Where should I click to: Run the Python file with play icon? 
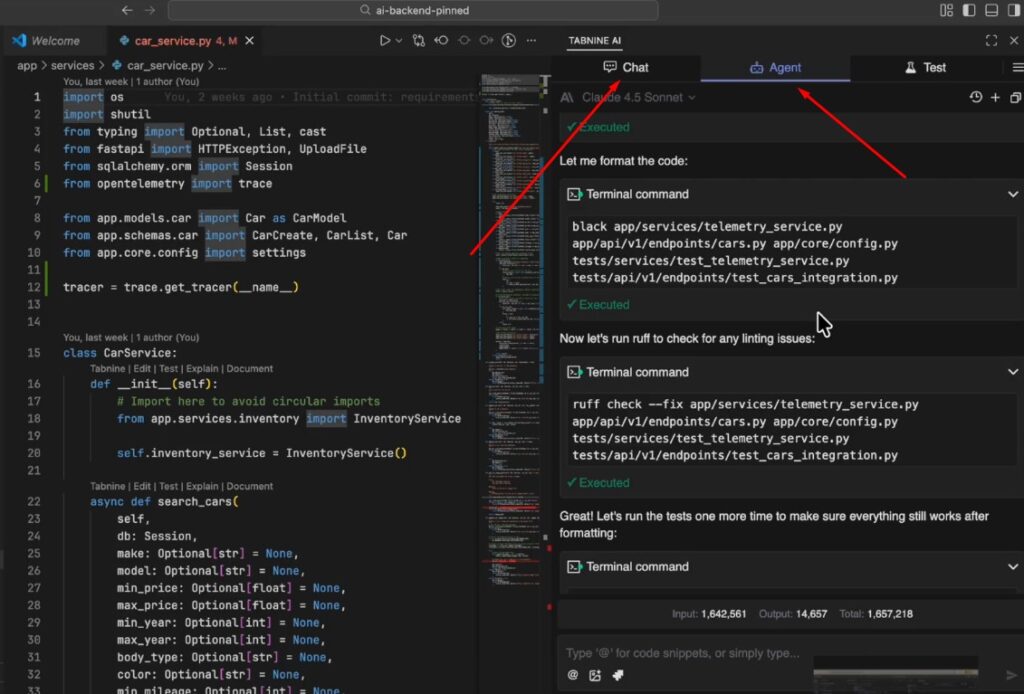point(385,40)
